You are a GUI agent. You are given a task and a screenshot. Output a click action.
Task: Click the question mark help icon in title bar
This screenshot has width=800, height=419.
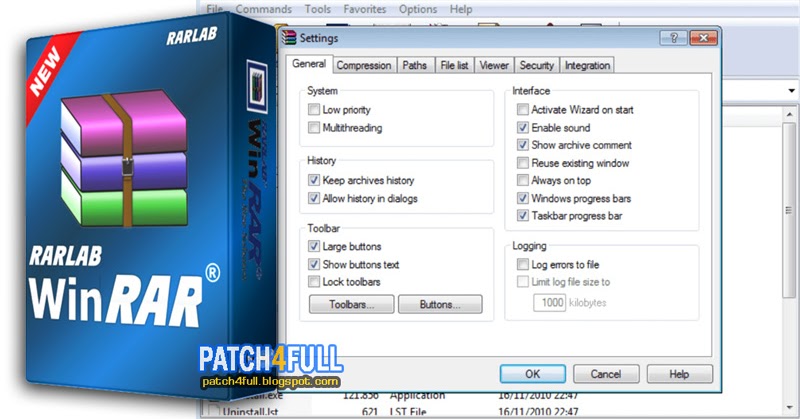(673, 38)
